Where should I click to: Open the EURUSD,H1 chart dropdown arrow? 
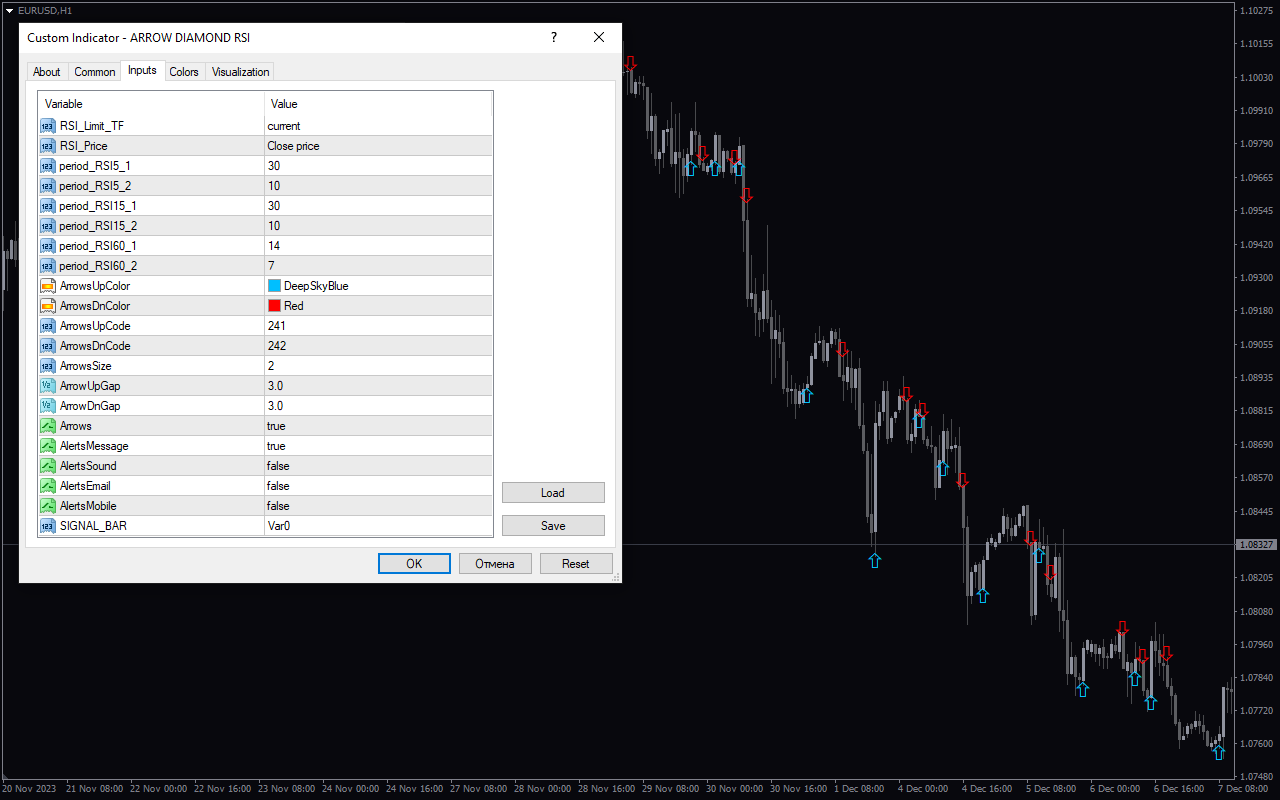pyautogui.click(x=9, y=10)
